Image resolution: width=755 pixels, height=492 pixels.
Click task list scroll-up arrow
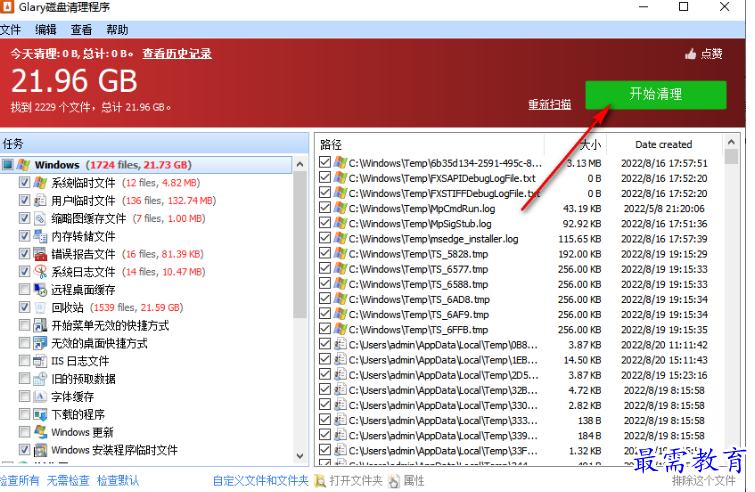click(x=300, y=164)
